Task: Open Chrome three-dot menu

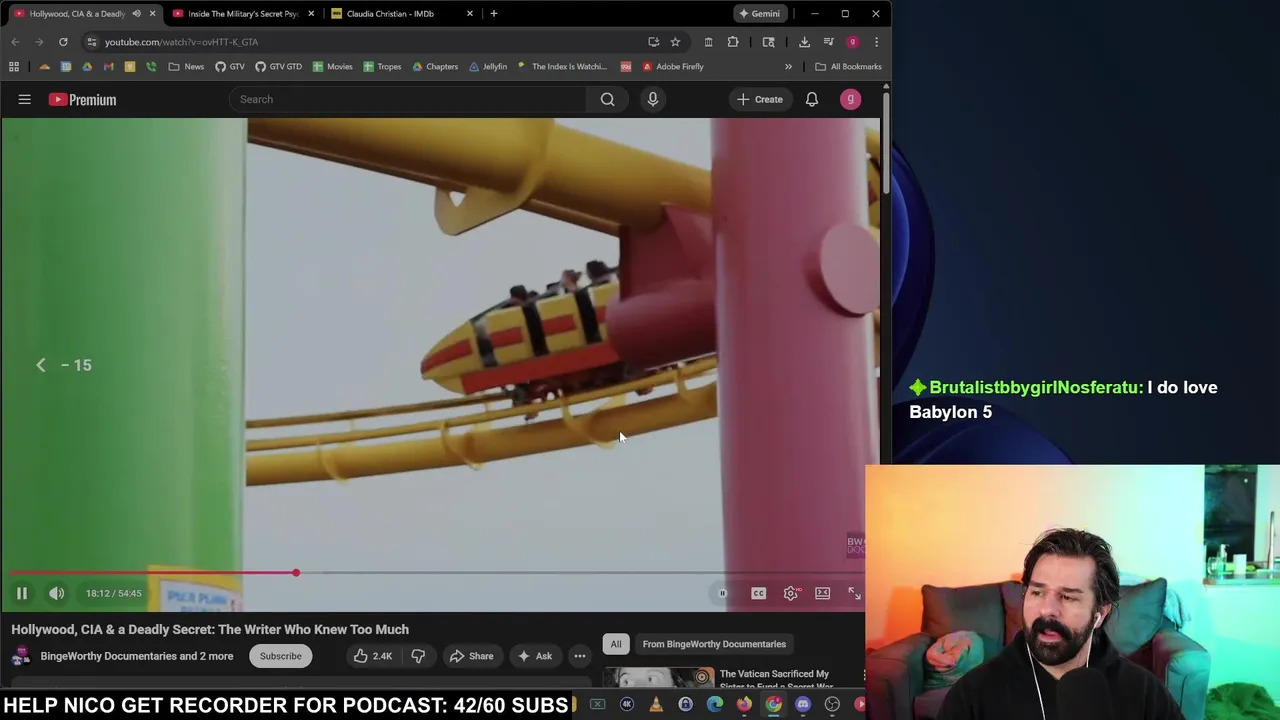Action: 876,42
